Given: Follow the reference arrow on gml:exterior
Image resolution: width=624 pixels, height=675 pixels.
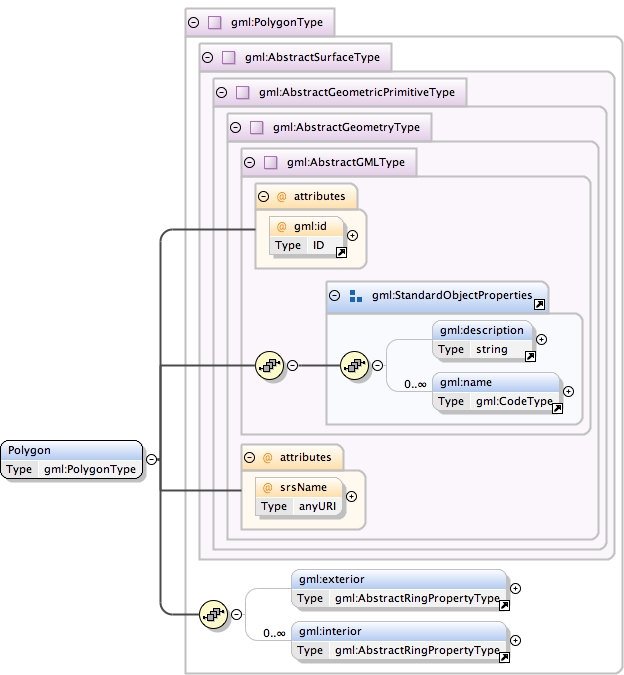Looking at the screenshot, I should click(504, 606).
